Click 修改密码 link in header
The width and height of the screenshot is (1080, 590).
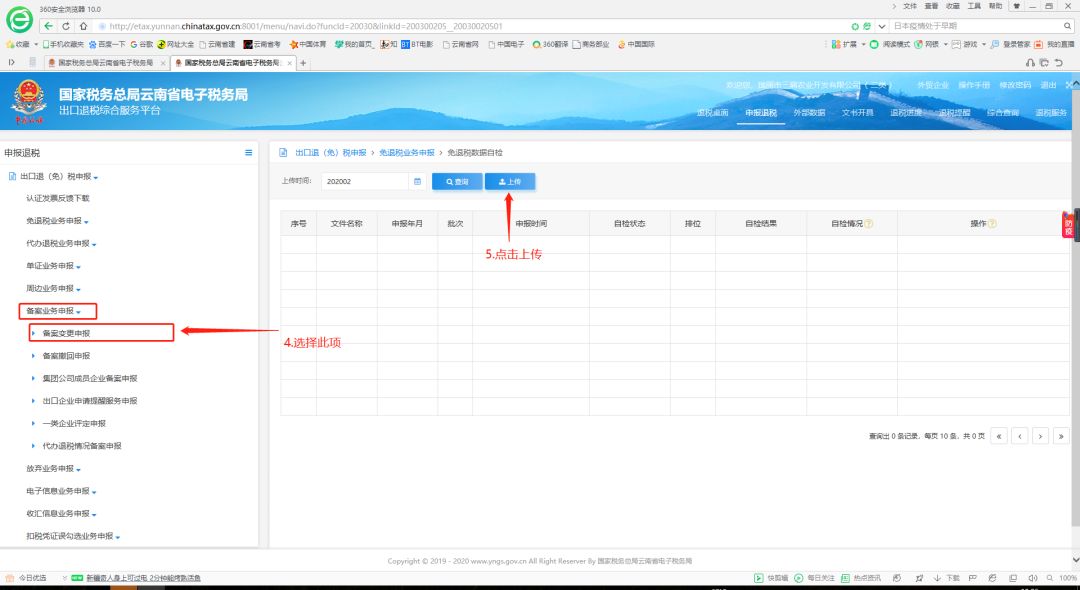tap(1015, 85)
